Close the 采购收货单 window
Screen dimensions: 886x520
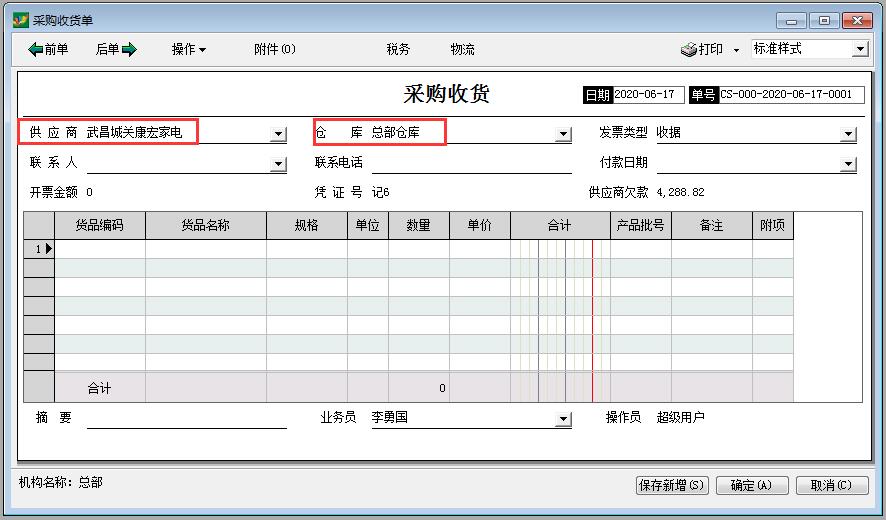[857, 21]
